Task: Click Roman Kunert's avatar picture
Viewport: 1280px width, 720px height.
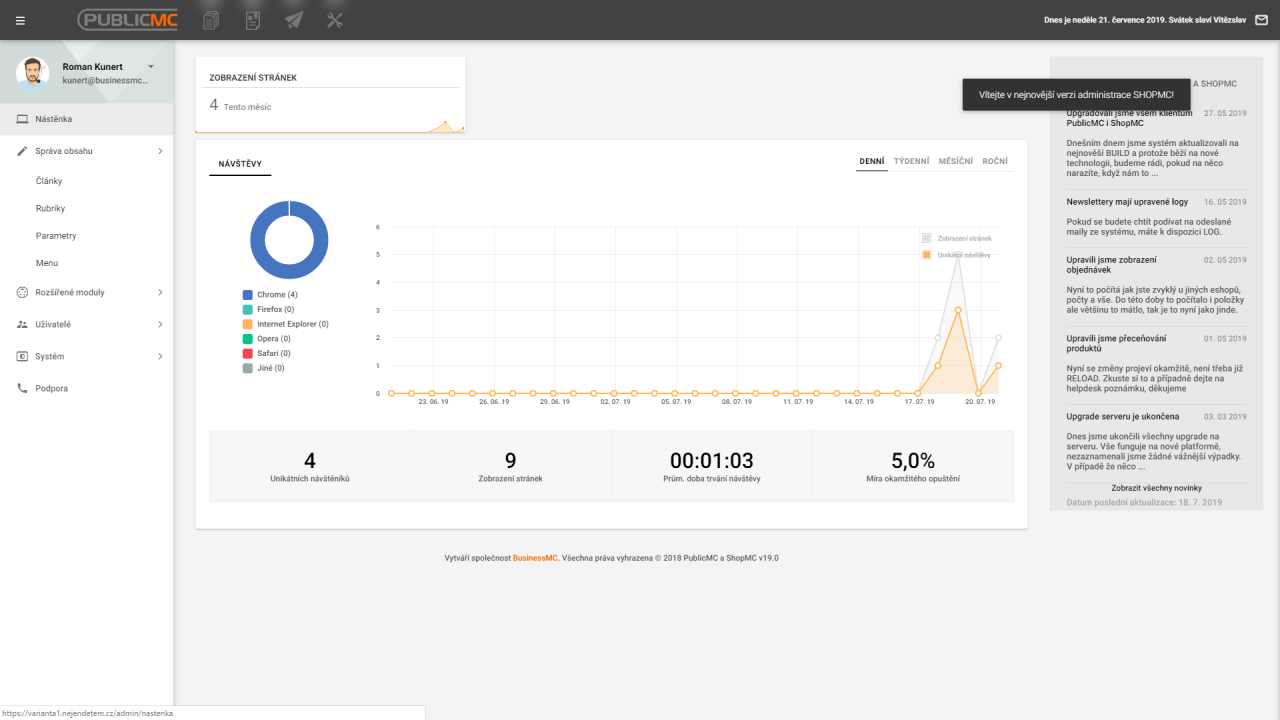Action: (x=33, y=73)
